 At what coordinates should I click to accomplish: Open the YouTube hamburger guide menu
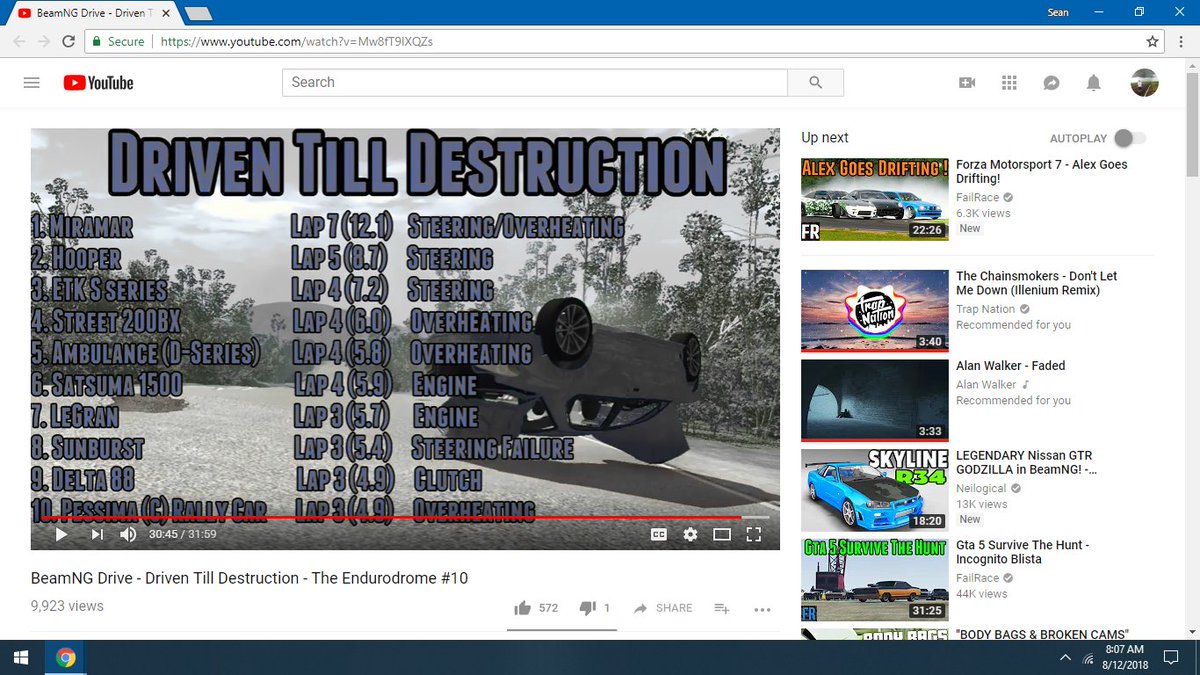[x=31, y=83]
